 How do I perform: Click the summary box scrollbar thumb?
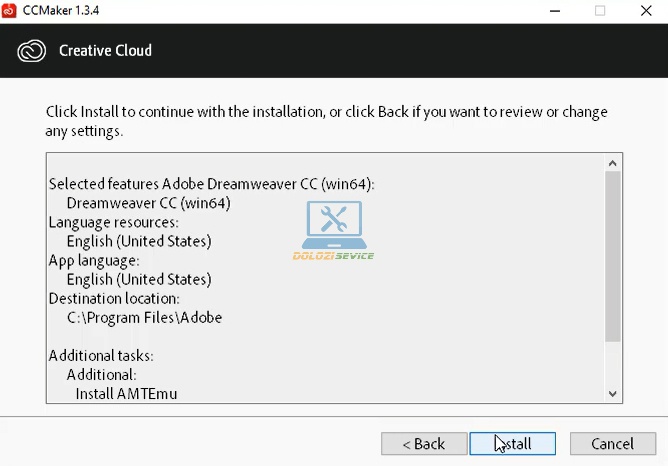point(613,257)
